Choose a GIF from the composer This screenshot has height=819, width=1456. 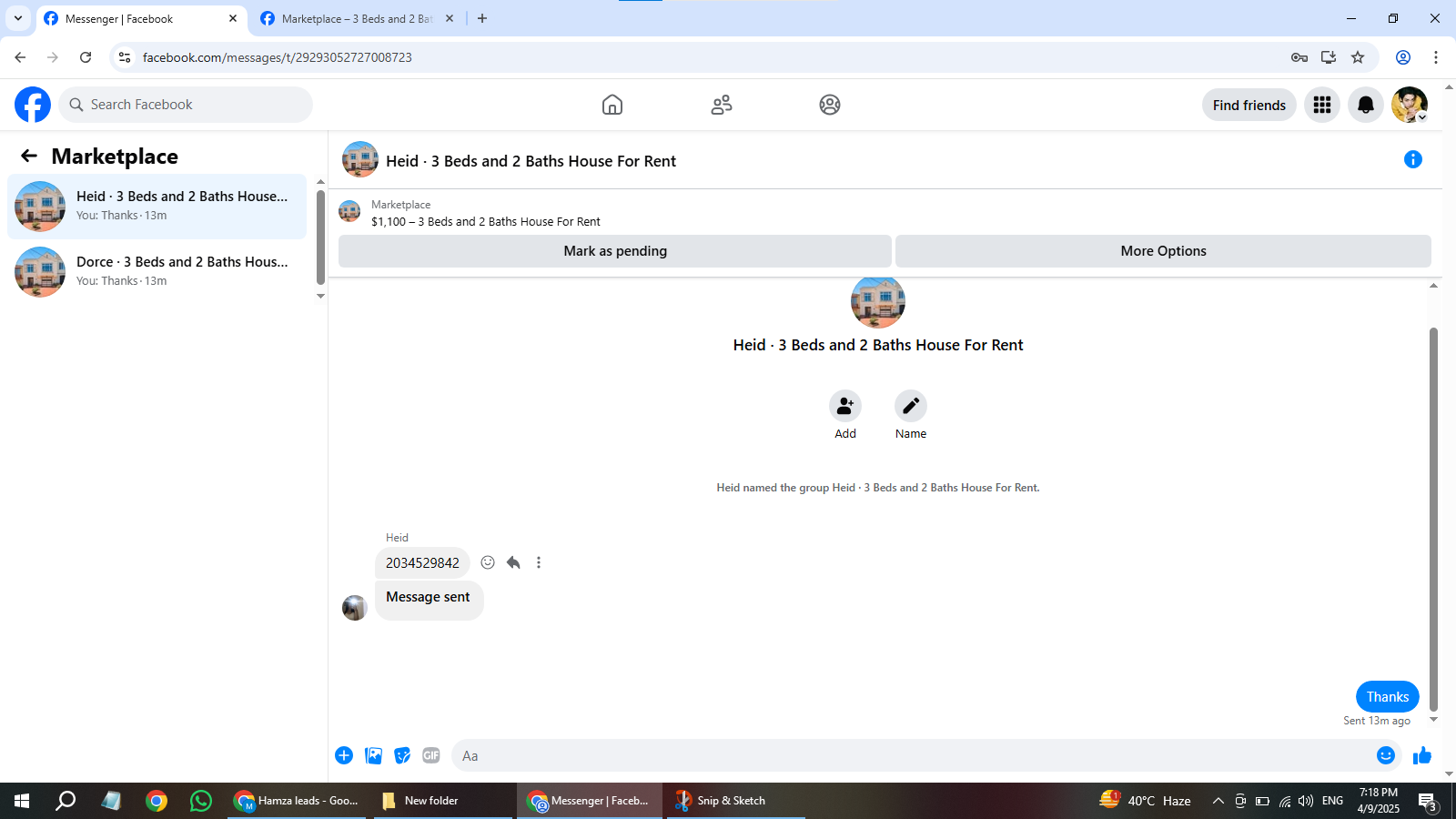click(x=431, y=755)
